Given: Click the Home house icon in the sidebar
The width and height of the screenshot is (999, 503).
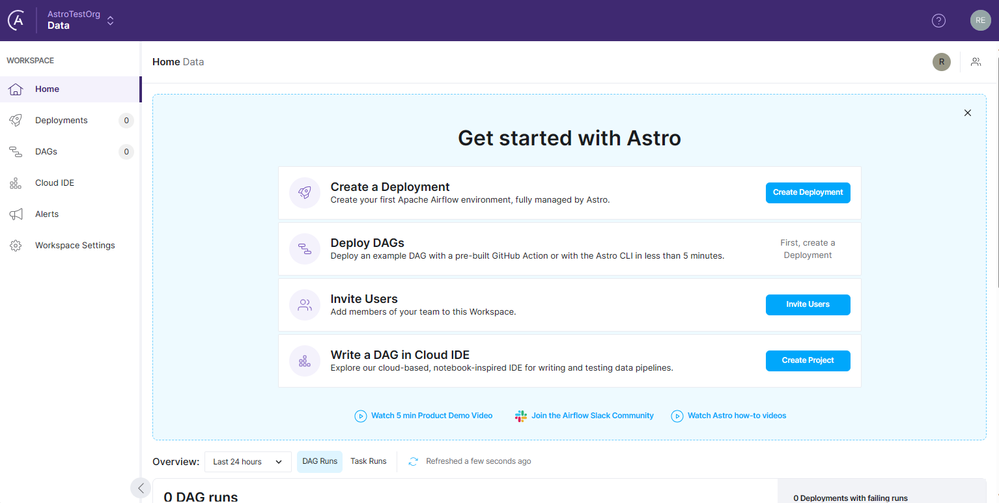Looking at the screenshot, I should point(15,89).
